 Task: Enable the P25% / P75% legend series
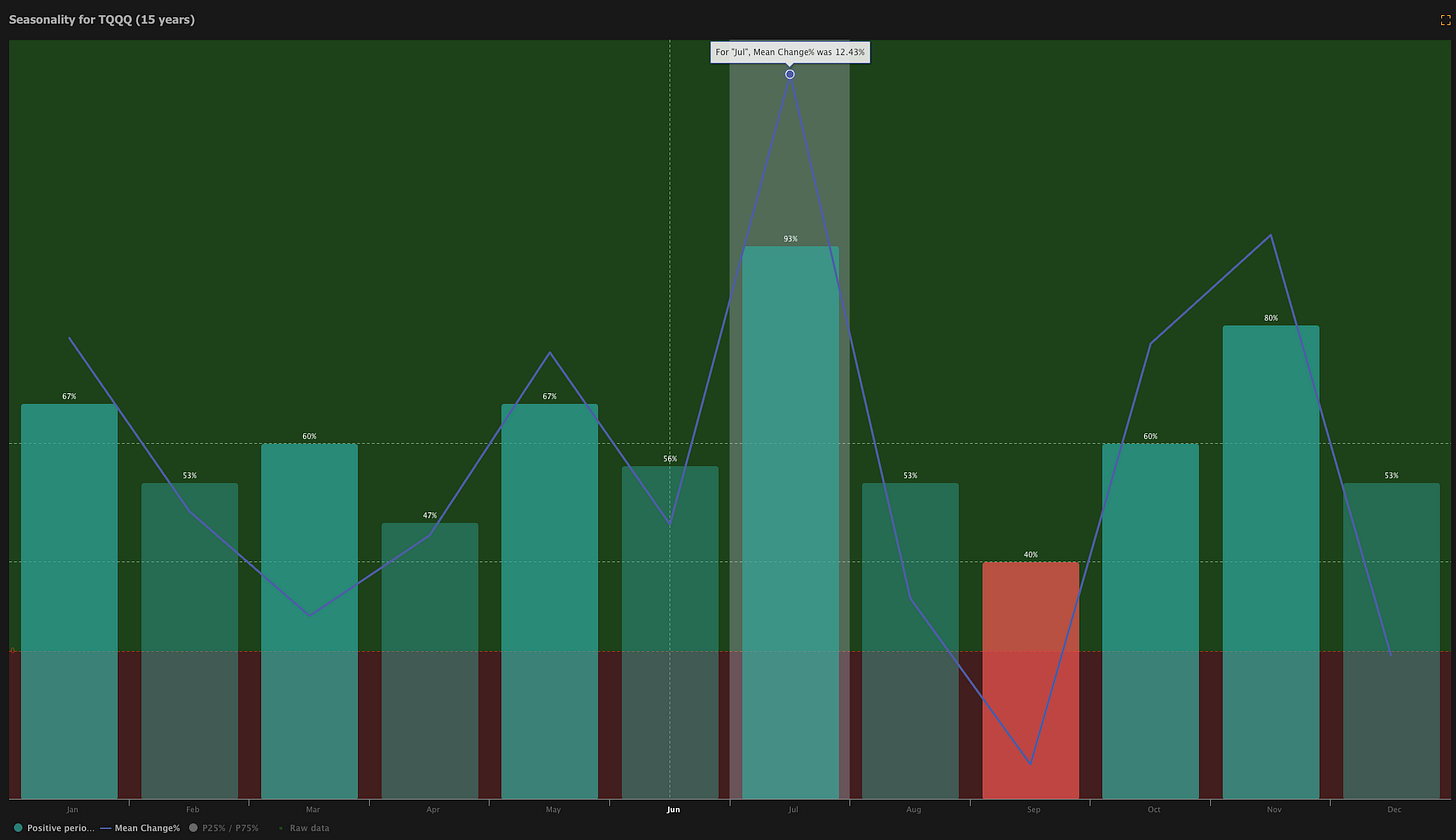(x=224, y=828)
